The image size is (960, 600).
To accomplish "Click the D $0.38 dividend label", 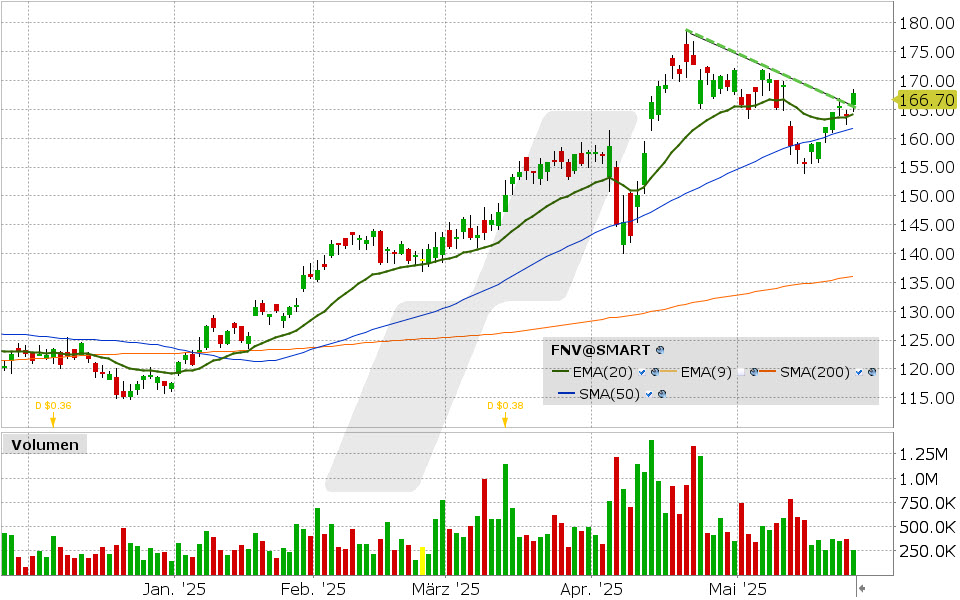I will coord(505,405).
